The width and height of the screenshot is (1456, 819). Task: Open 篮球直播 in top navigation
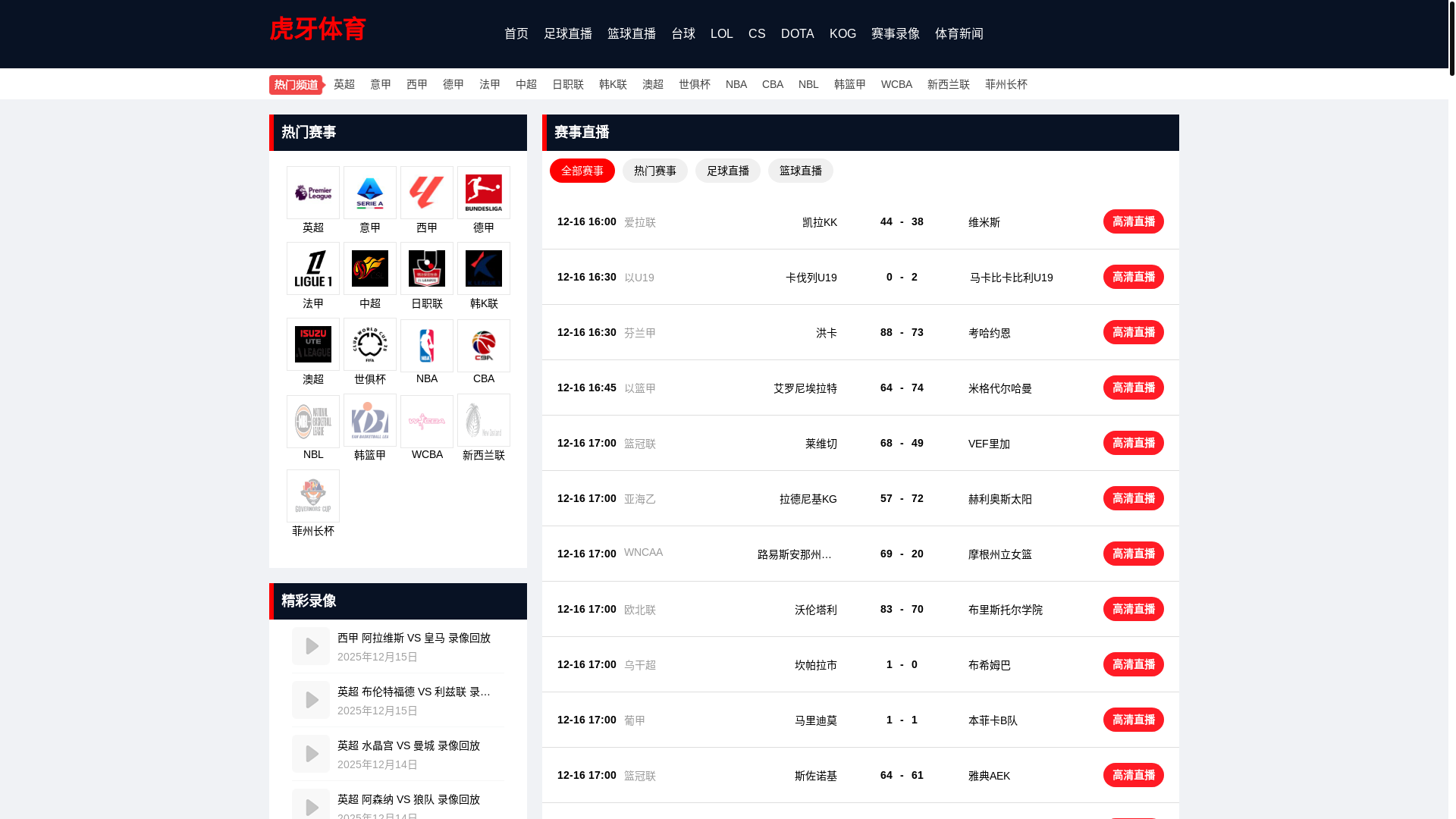coord(632,33)
